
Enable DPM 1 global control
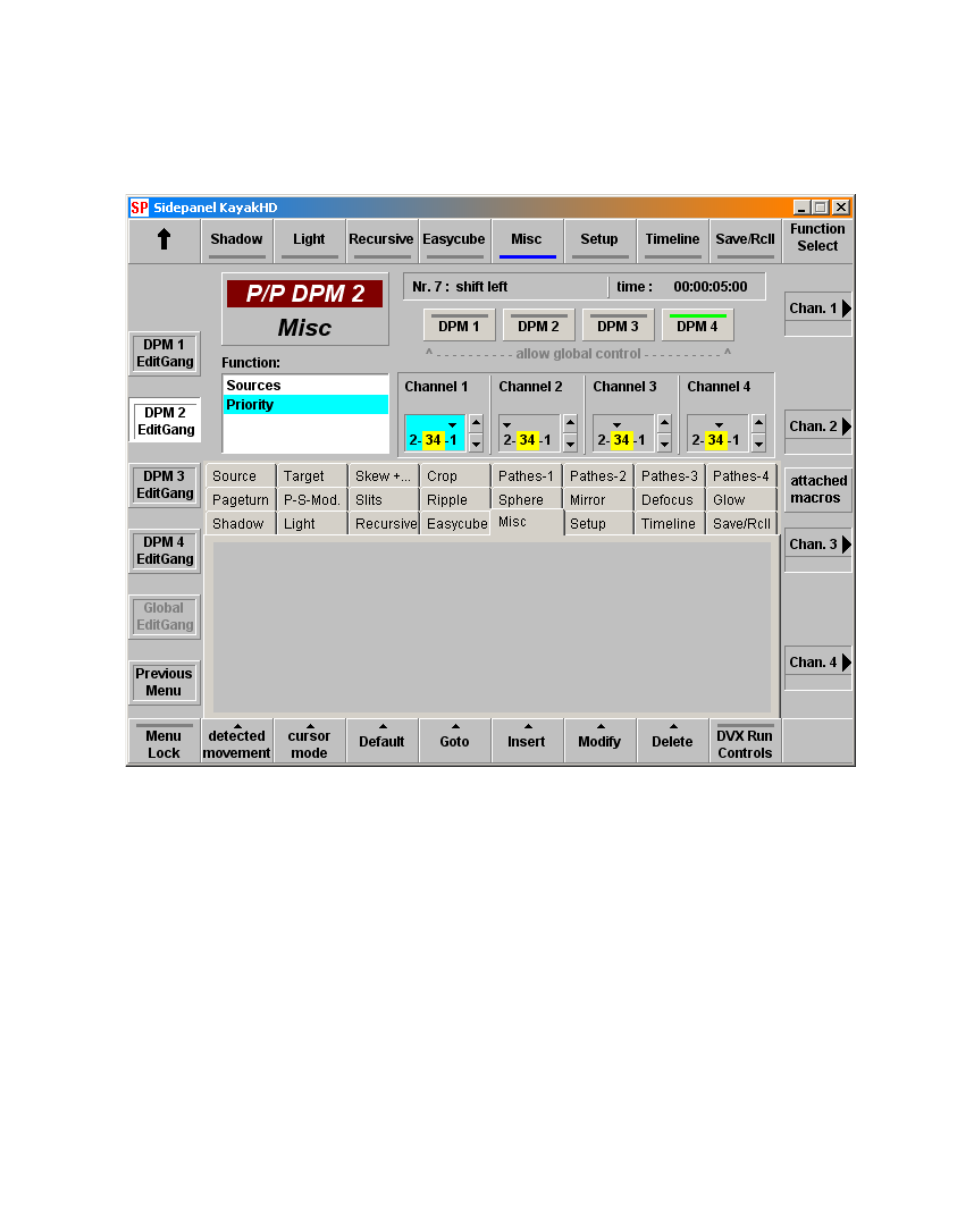point(459,326)
